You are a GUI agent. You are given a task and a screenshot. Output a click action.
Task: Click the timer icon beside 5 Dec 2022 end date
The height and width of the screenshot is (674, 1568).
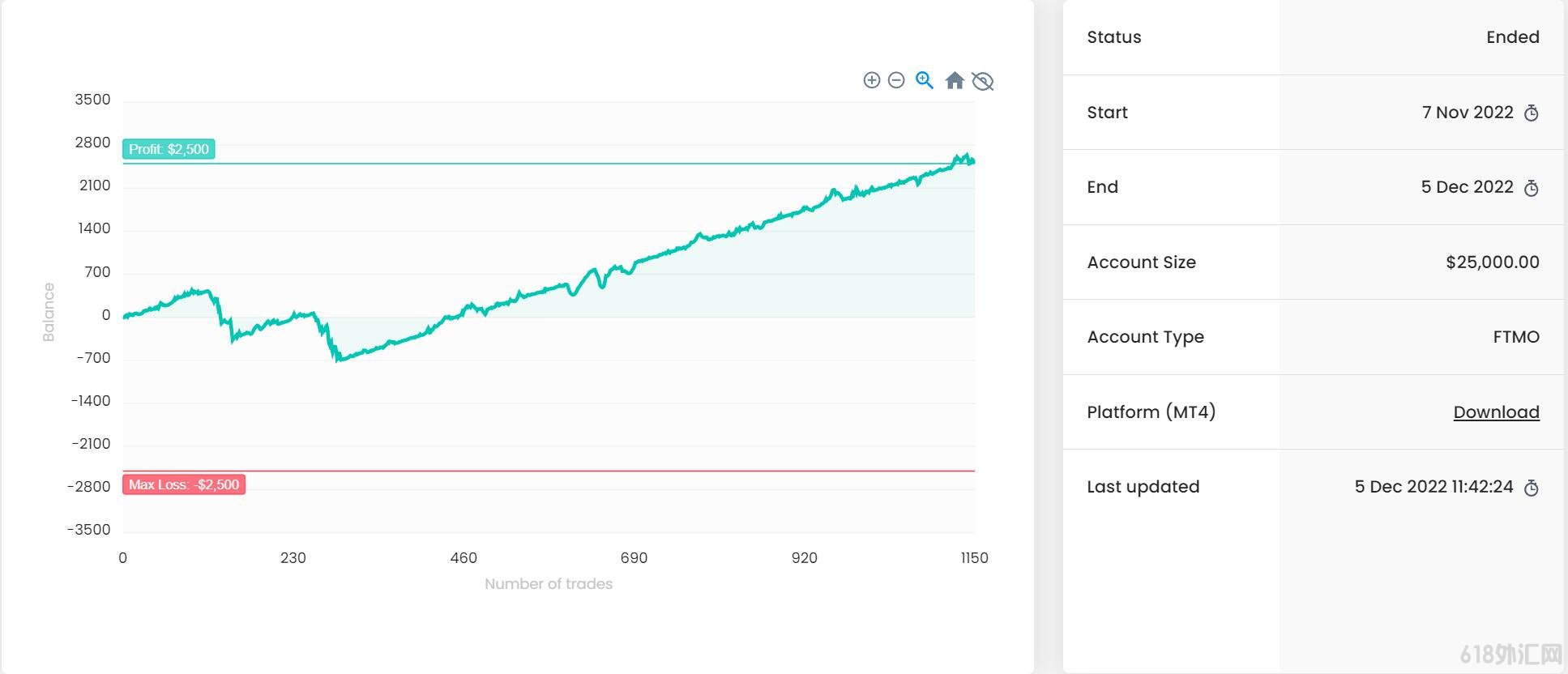pos(1531,188)
